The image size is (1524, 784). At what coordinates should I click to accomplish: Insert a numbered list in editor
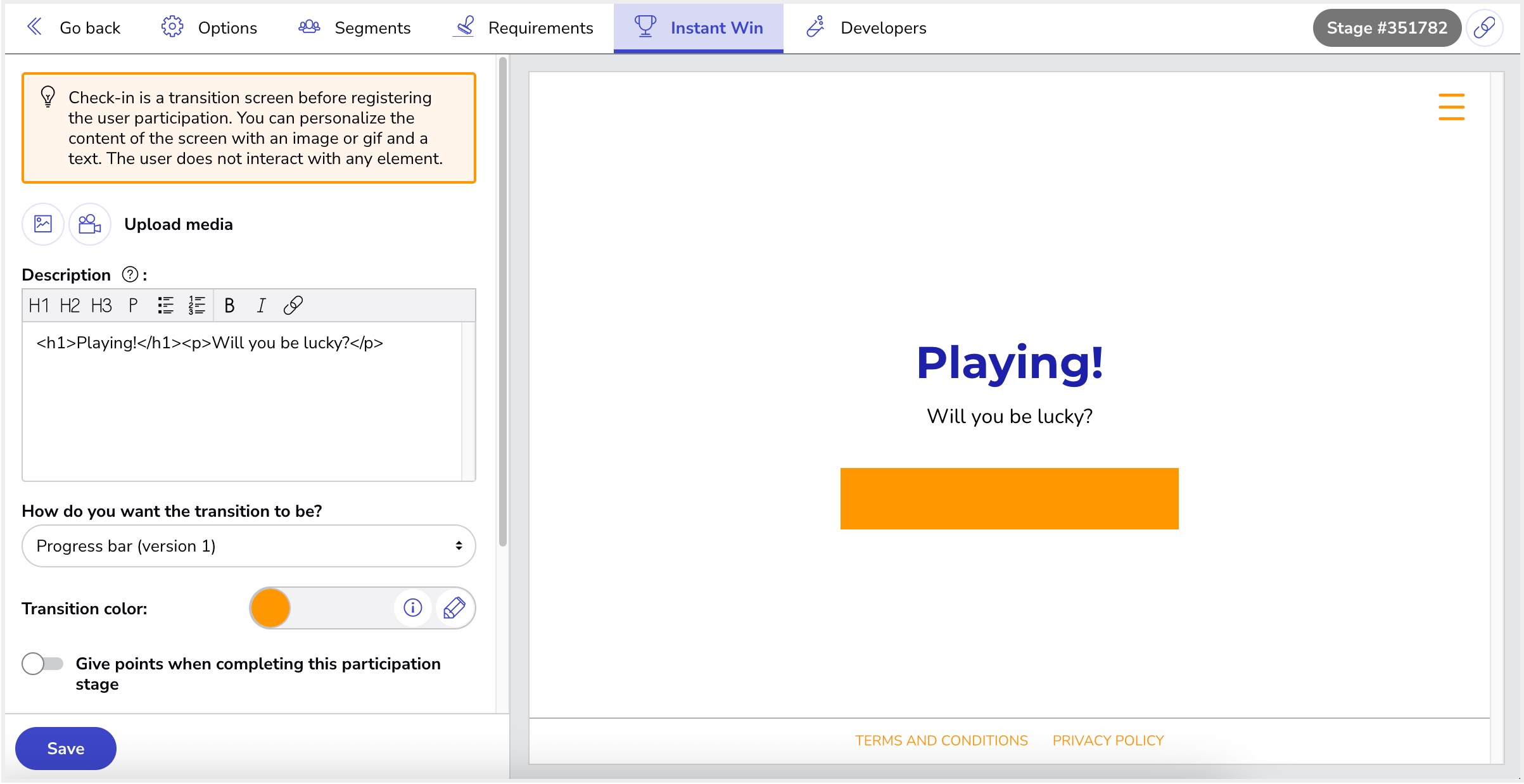(196, 306)
